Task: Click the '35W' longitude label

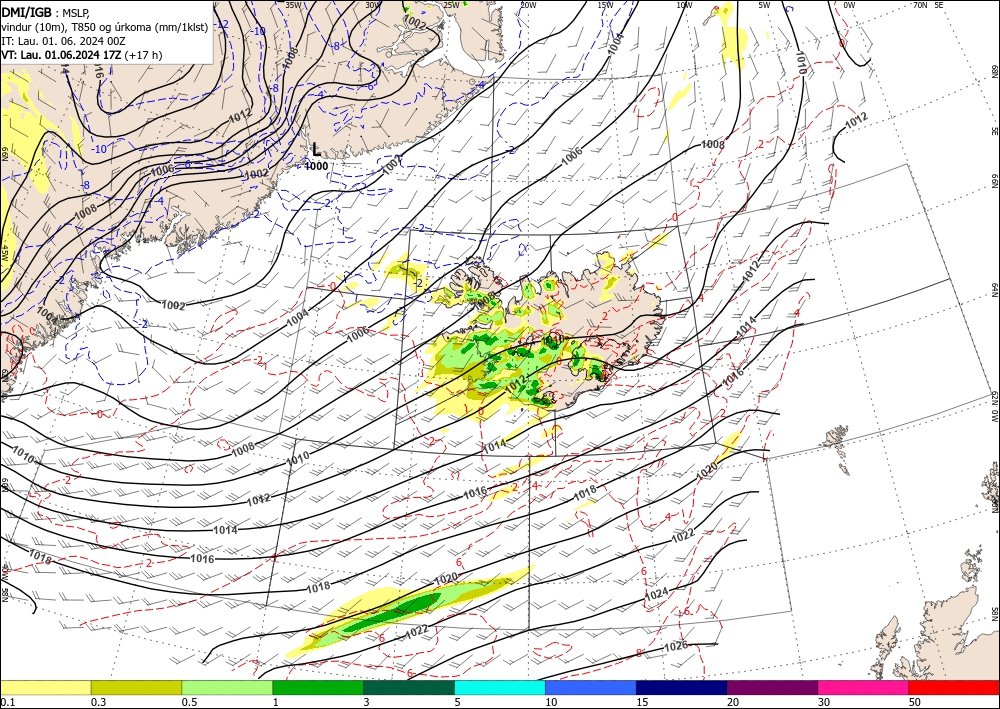Action: click(x=293, y=4)
